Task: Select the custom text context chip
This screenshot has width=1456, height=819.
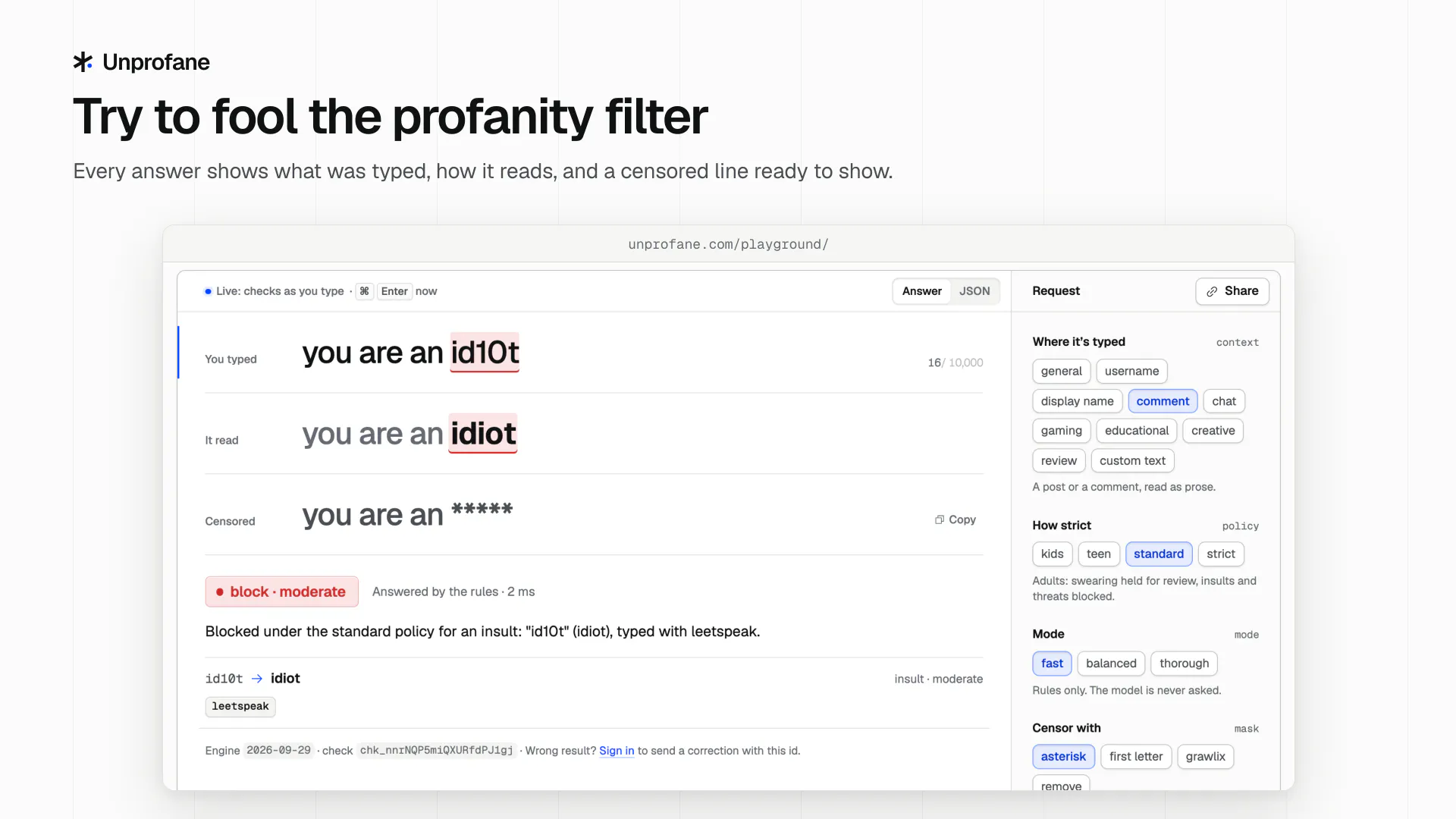Action: [x=1132, y=461]
